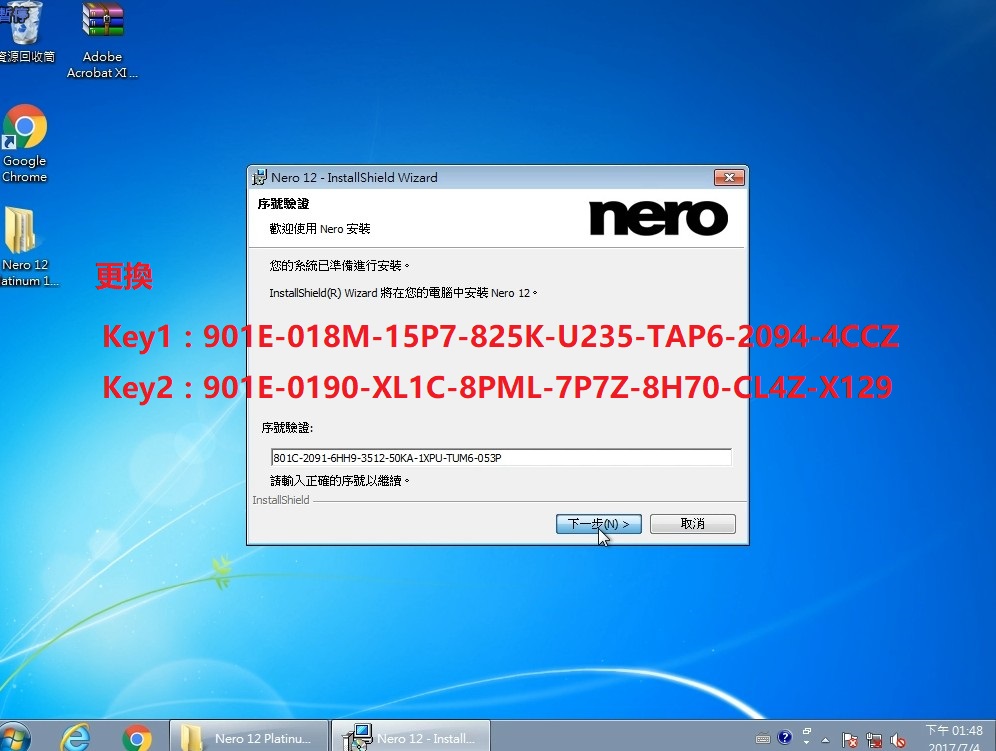The image size is (996, 751).
Task: Click the serial number input field
Action: pyautogui.click(x=501, y=457)
